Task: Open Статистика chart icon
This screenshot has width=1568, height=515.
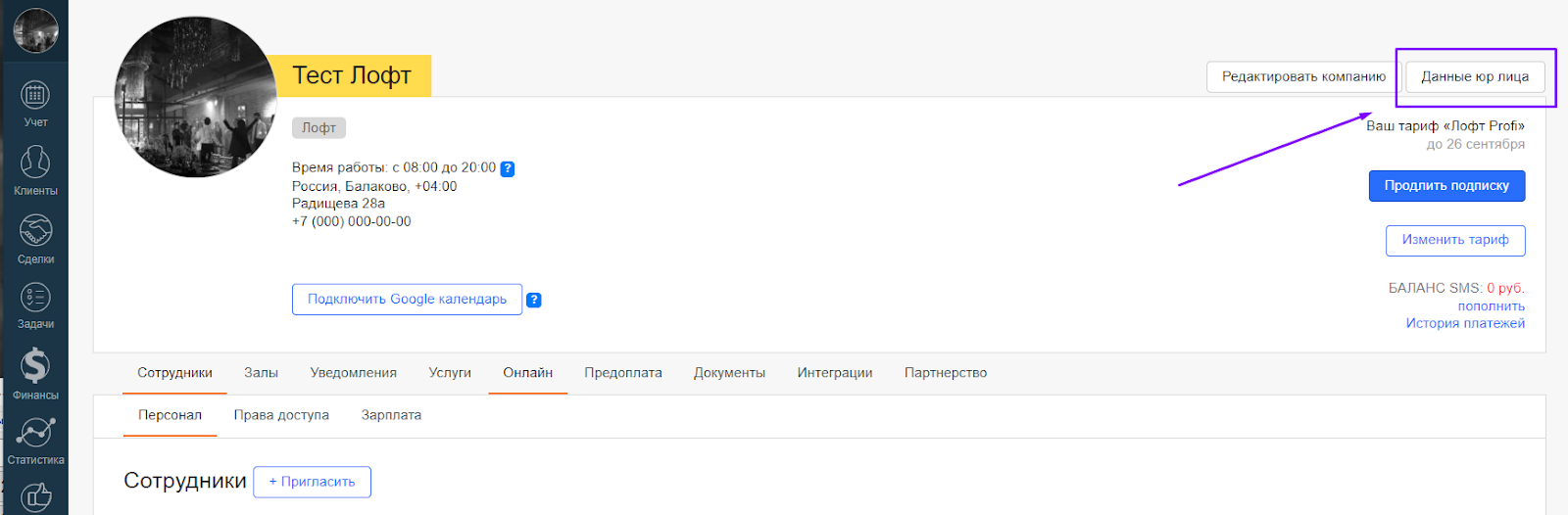Action: (35, 432)
